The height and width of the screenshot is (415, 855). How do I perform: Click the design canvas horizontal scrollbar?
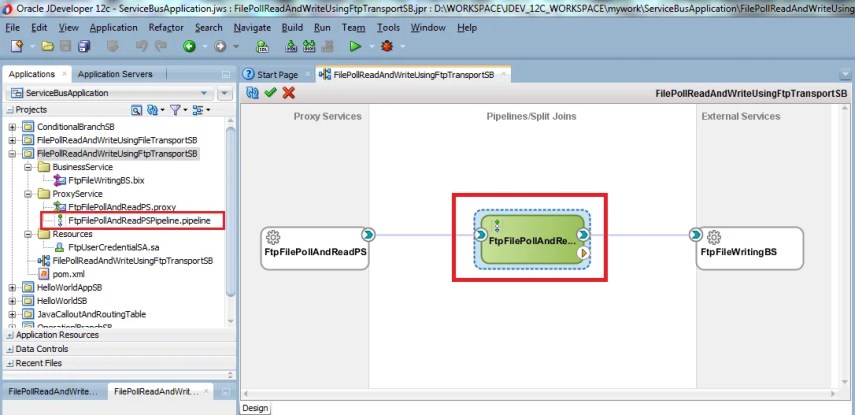tap(540, 394)
